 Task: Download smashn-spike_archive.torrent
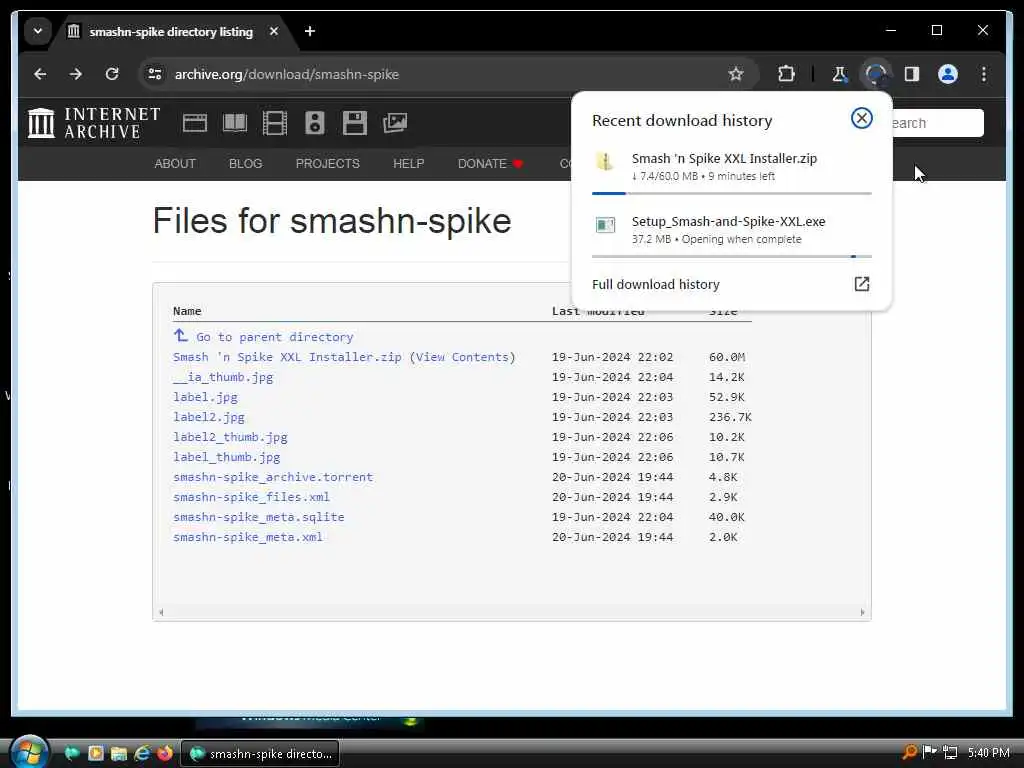(x=273, y=477)
